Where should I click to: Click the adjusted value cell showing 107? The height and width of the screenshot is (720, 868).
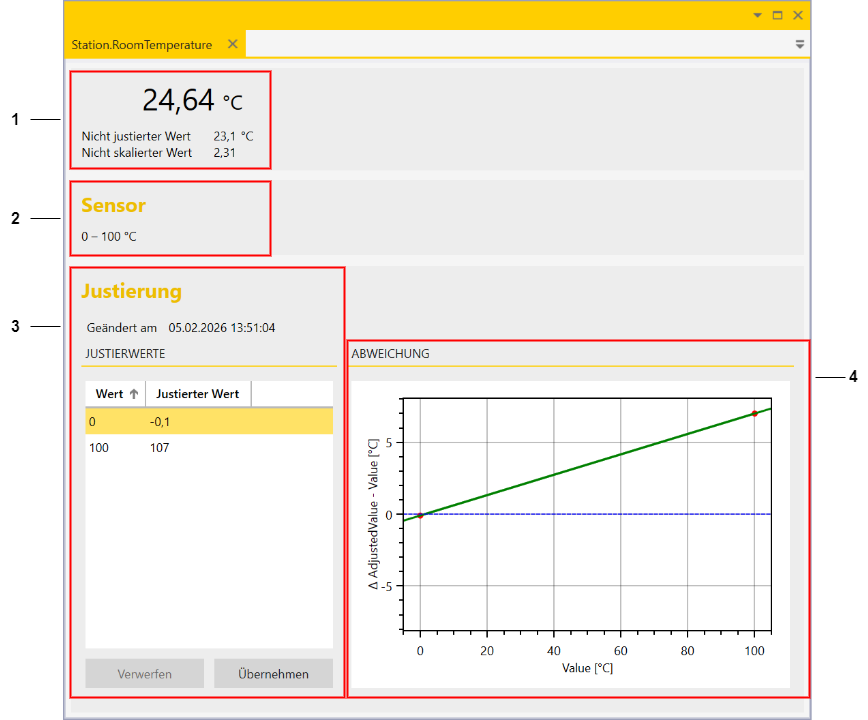click(160, 448)
